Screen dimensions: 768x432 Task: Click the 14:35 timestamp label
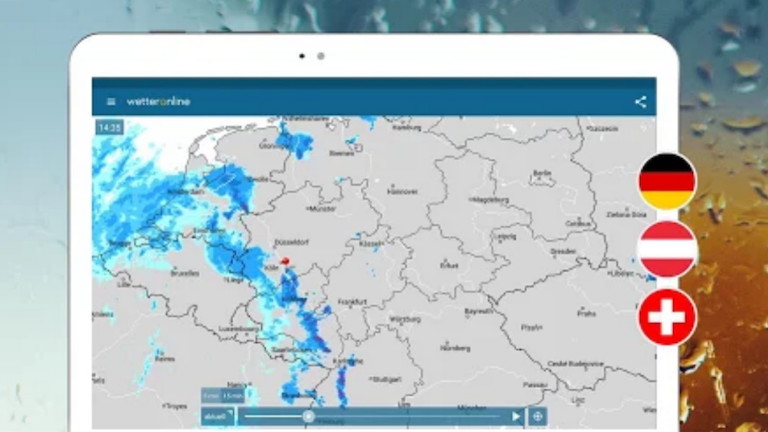click(x=109, y=128)
